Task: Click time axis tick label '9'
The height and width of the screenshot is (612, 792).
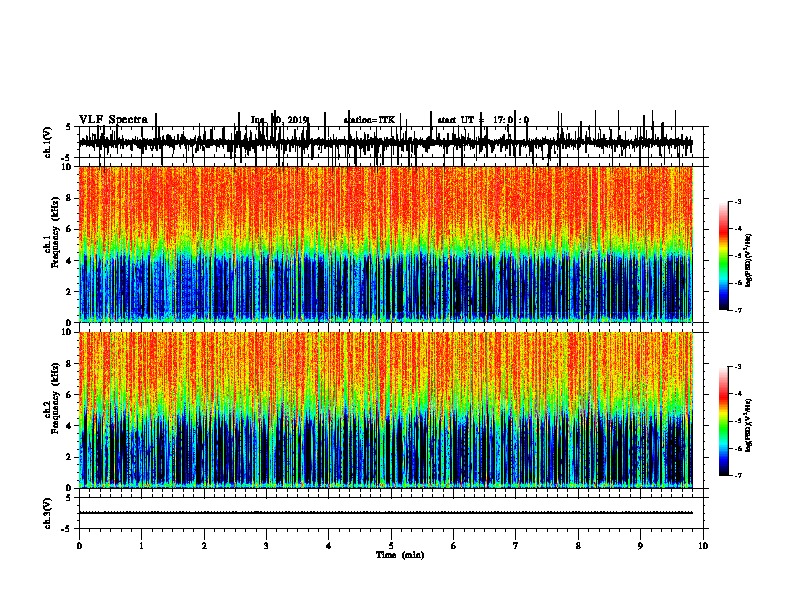Action: tap(640, 546)
